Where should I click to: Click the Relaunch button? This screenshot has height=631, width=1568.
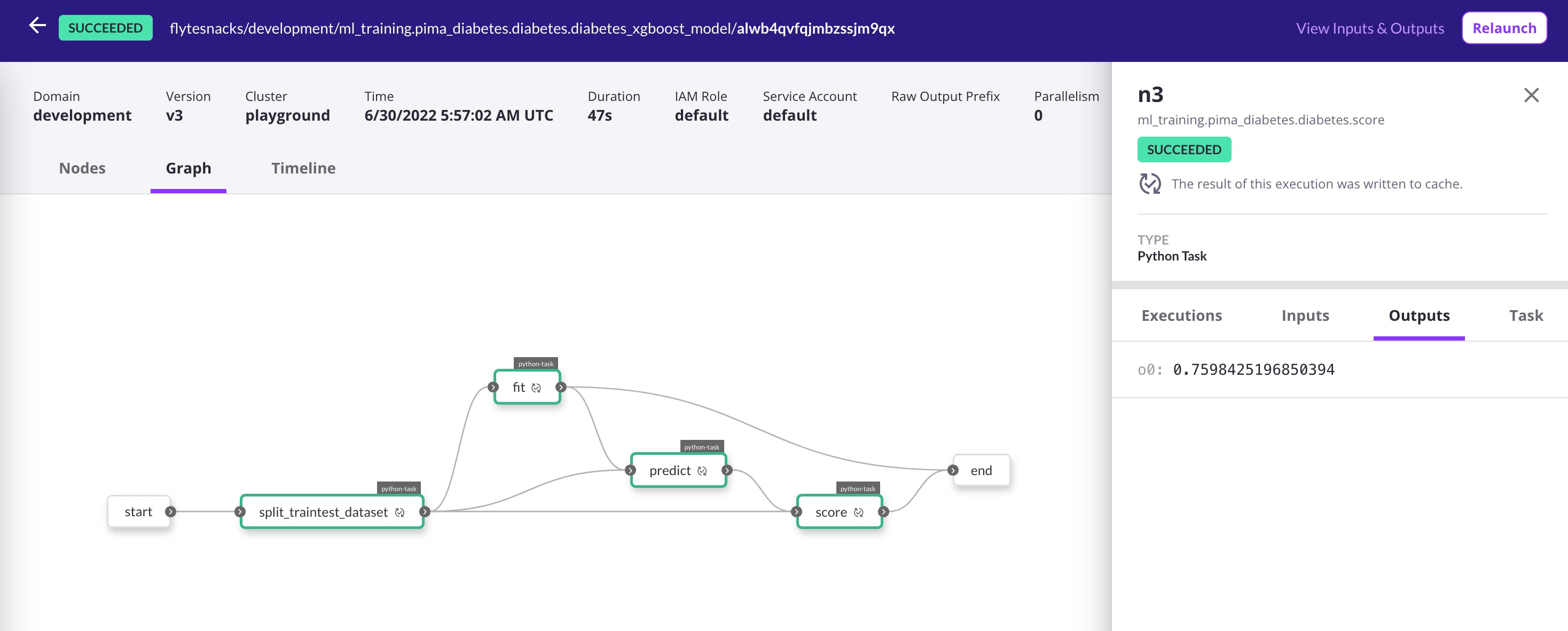[x=1503, y=27]
